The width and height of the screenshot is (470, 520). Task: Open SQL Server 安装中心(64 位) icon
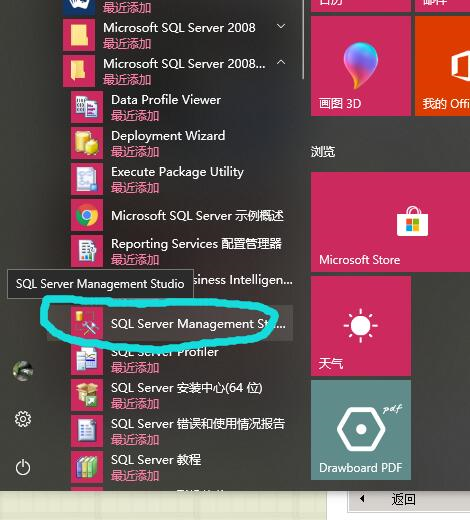pos(87,395)
